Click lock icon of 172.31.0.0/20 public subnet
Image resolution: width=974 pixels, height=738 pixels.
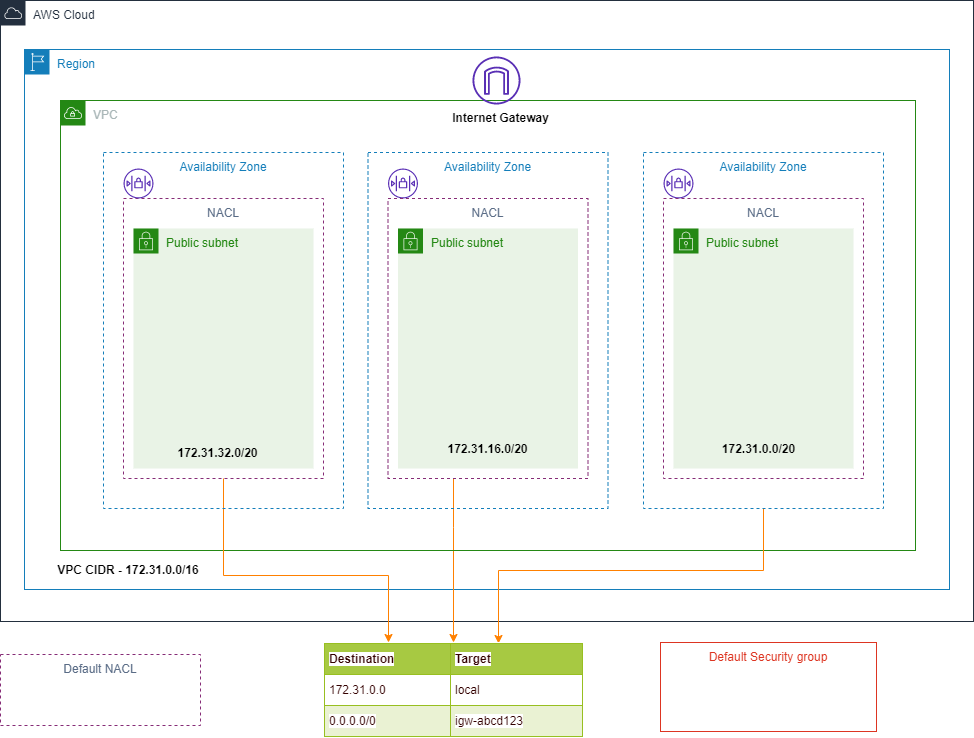click(686, 241)
